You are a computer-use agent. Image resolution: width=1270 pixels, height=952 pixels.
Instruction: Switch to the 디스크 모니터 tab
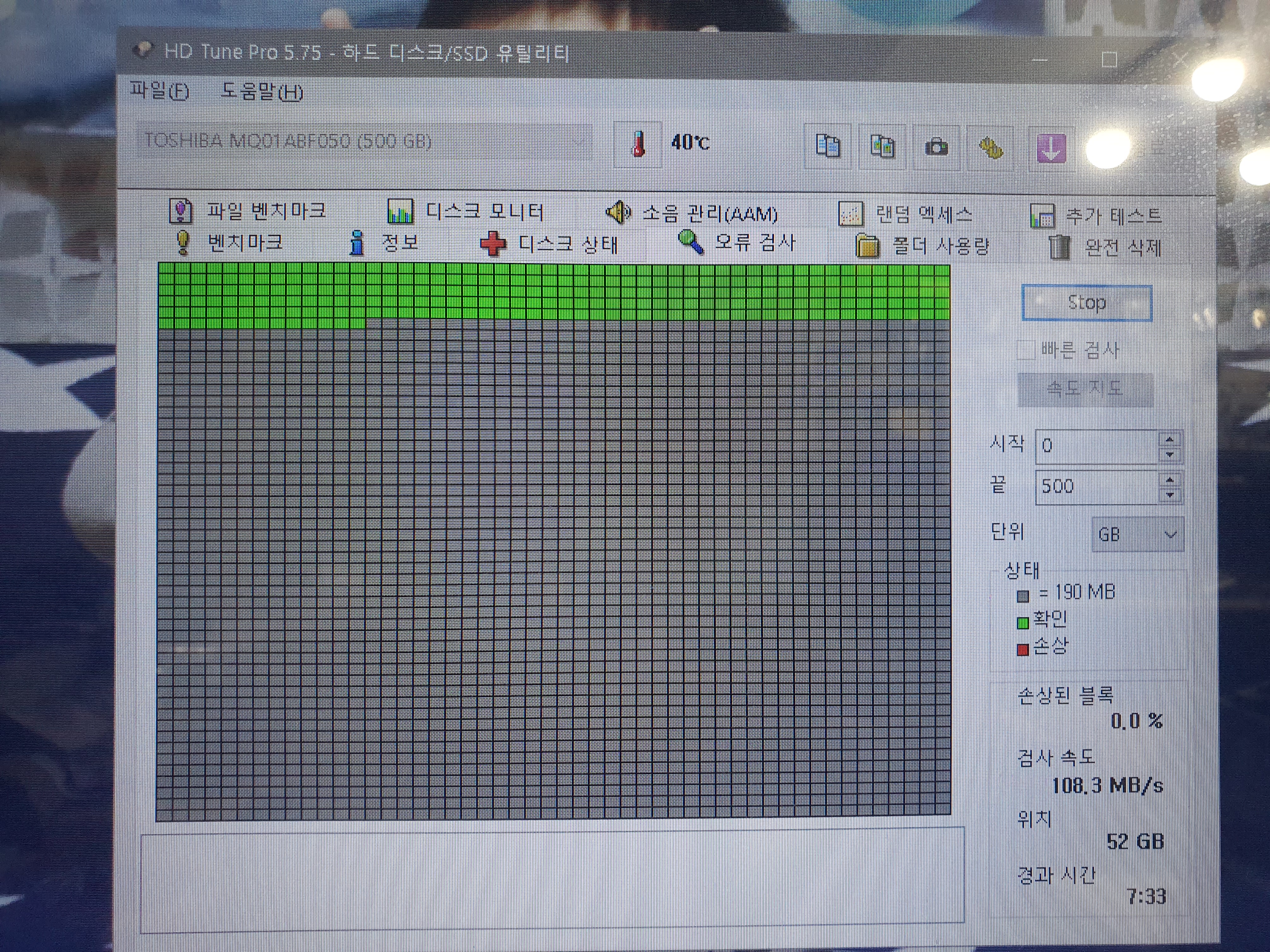[466, 212]
